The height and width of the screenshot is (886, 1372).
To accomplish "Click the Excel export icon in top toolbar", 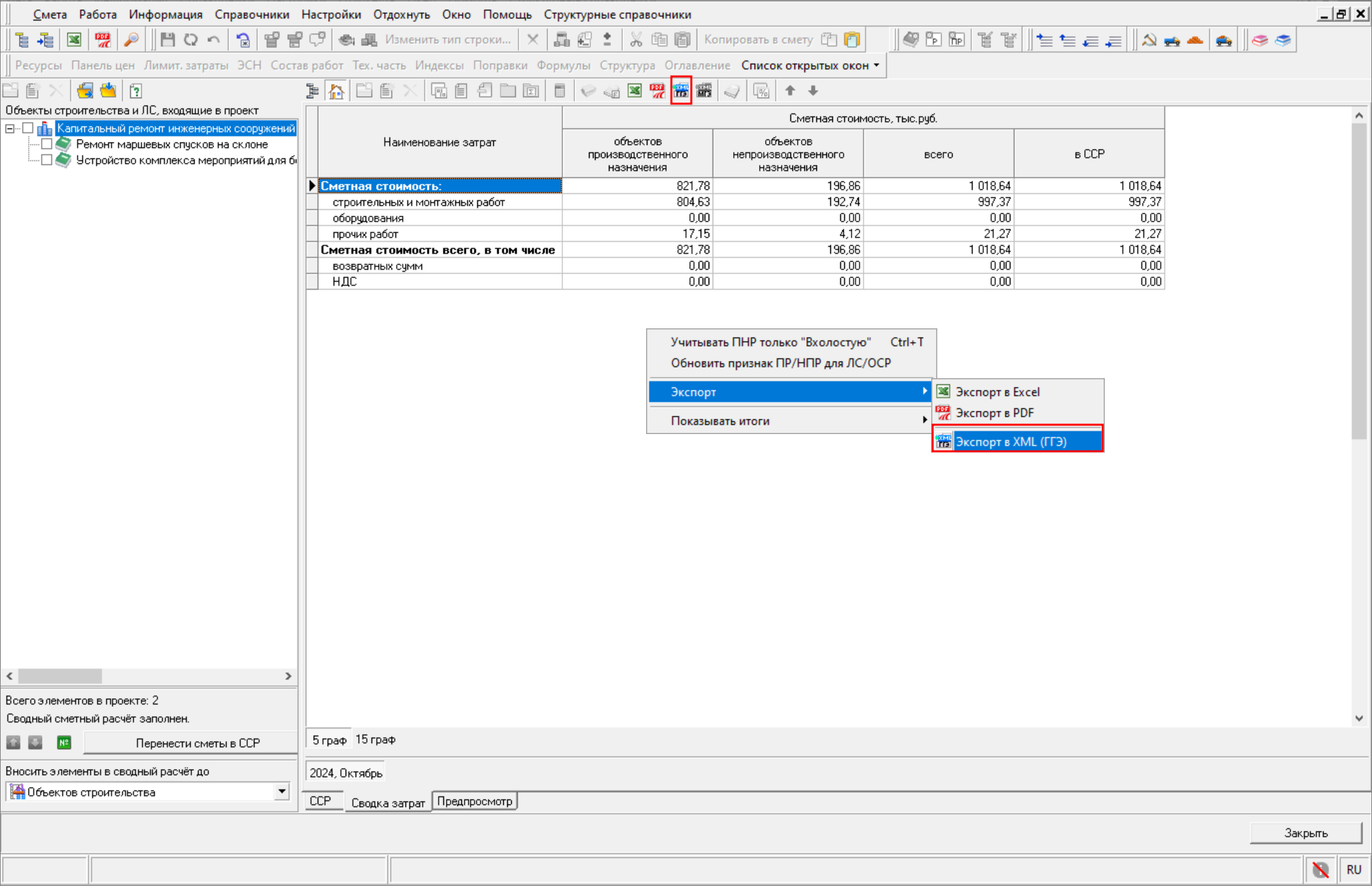I will (74, 40).
